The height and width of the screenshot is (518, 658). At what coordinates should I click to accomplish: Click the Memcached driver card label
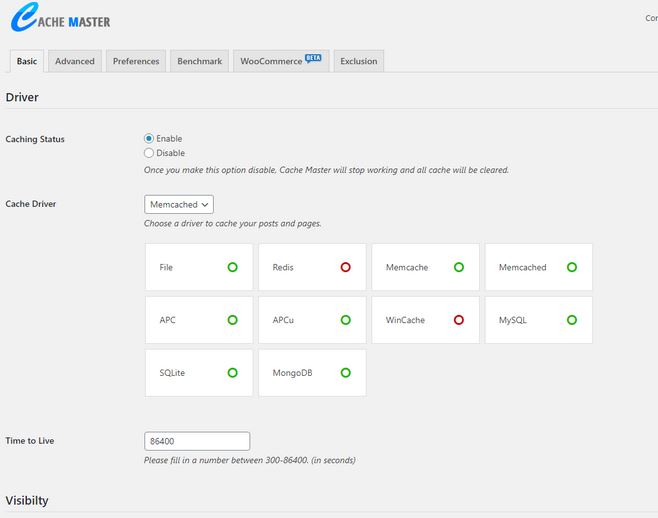(522, 267)
